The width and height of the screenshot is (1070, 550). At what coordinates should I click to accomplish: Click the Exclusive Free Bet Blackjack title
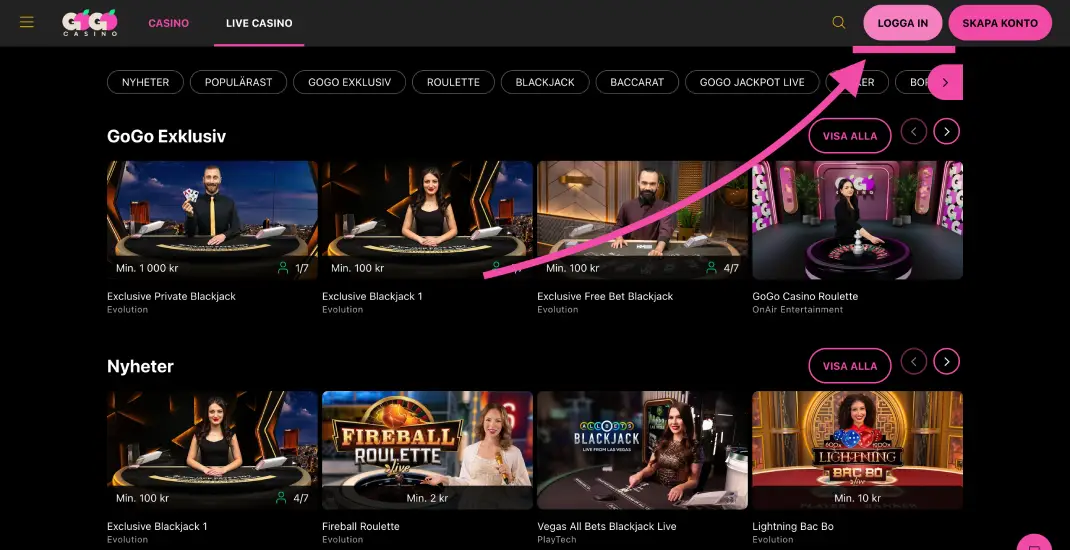click(x=605, y=296)
